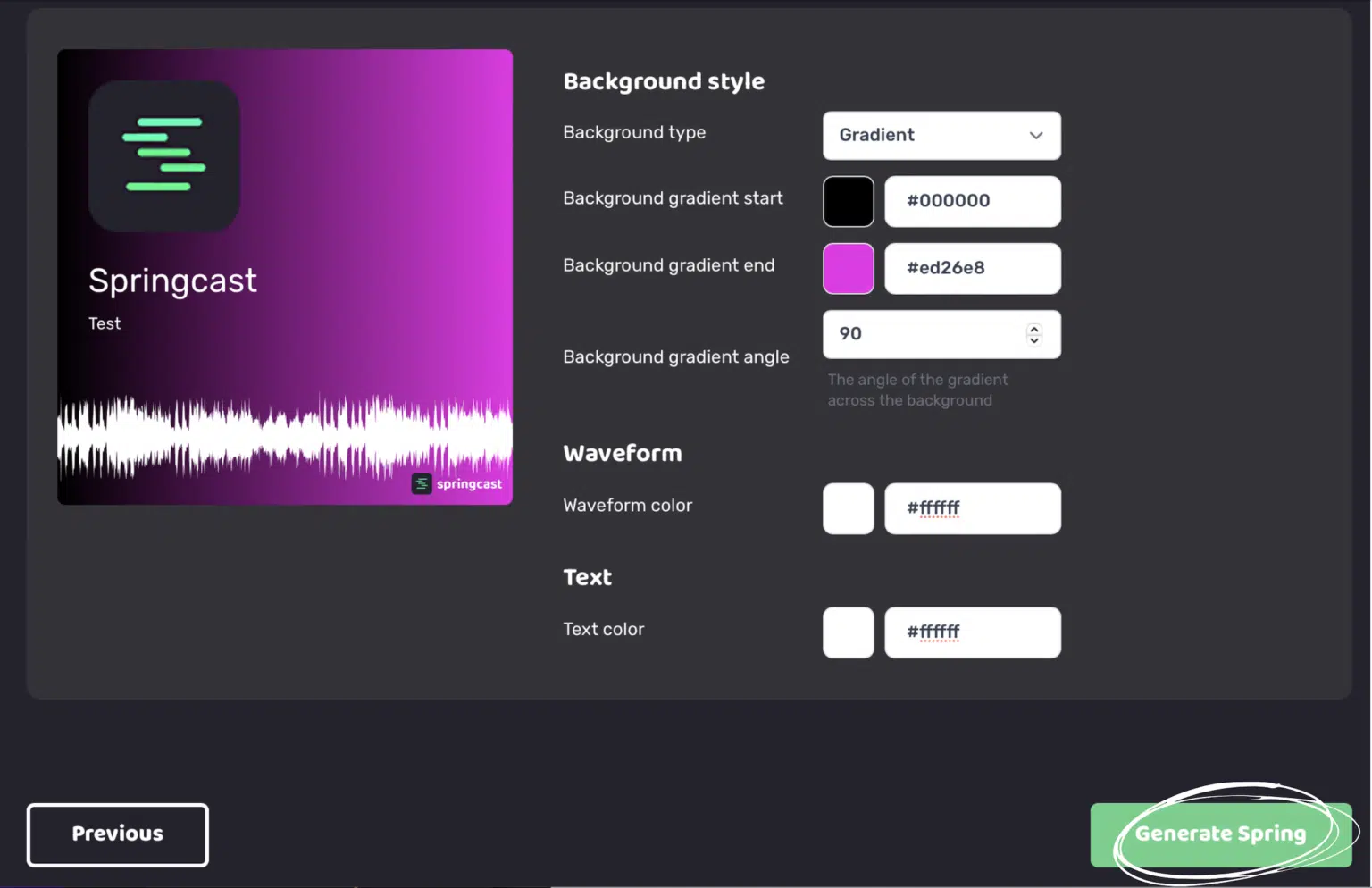The image size is (1372, 888).
Task: Click the Waveform section heading
Action: (x=623, y=453)
